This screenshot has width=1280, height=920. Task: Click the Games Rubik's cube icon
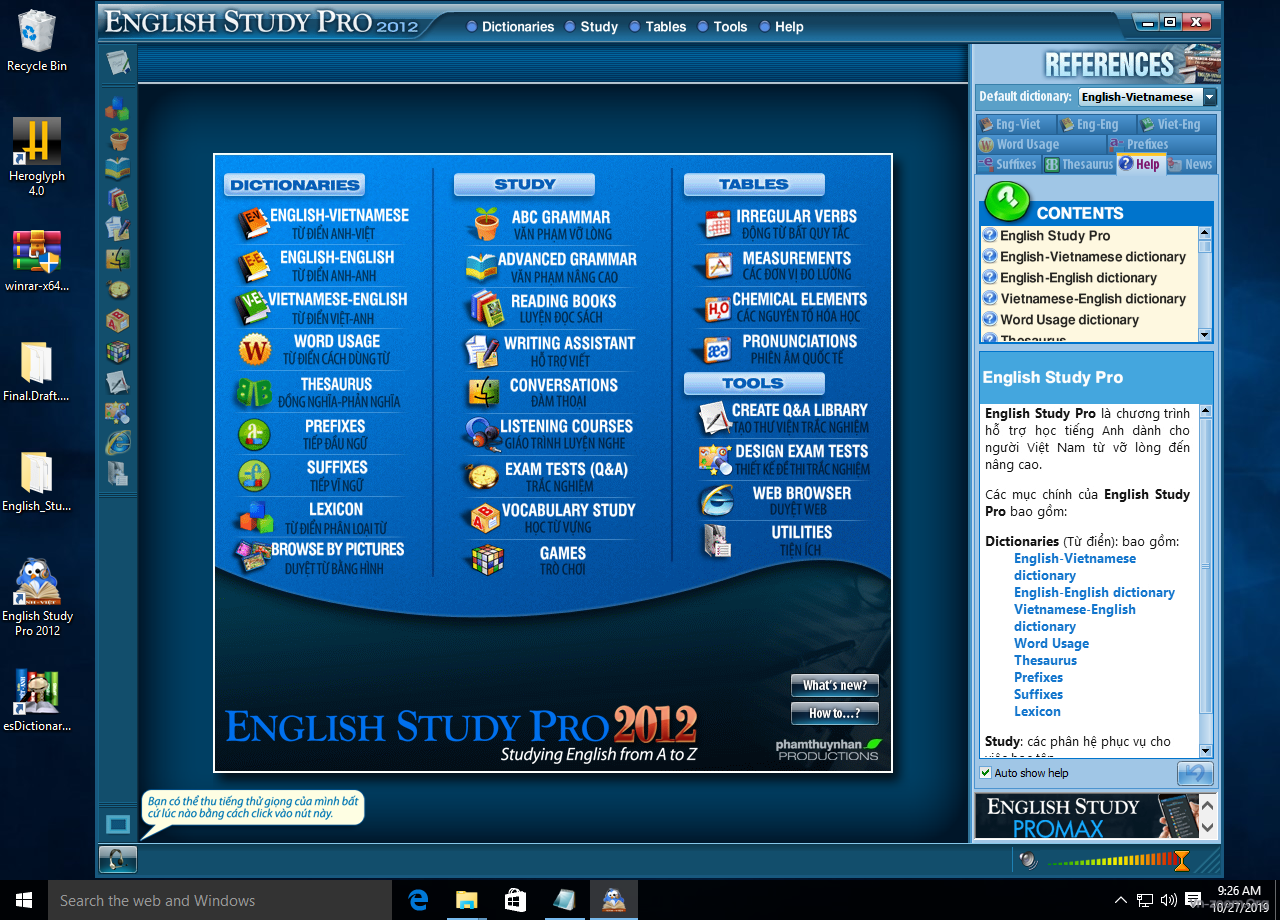[x=487, y=559]
